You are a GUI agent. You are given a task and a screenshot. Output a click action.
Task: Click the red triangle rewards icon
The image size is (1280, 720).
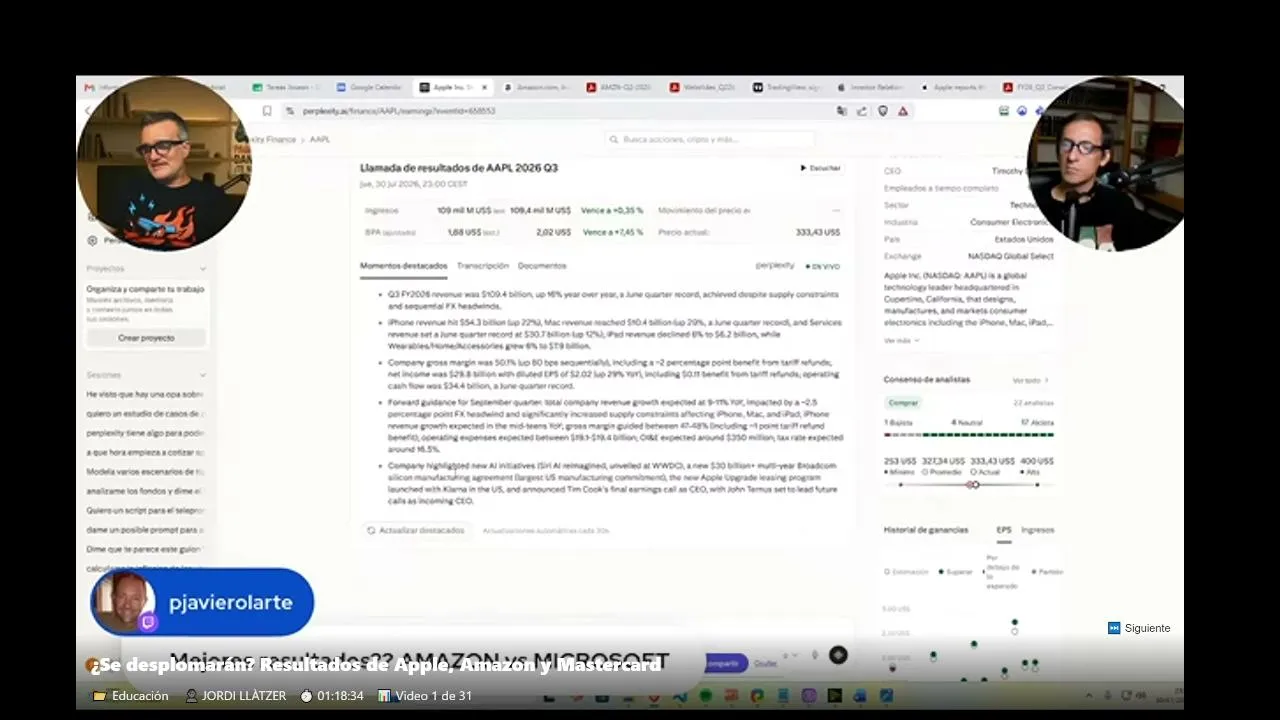point(903,111)
